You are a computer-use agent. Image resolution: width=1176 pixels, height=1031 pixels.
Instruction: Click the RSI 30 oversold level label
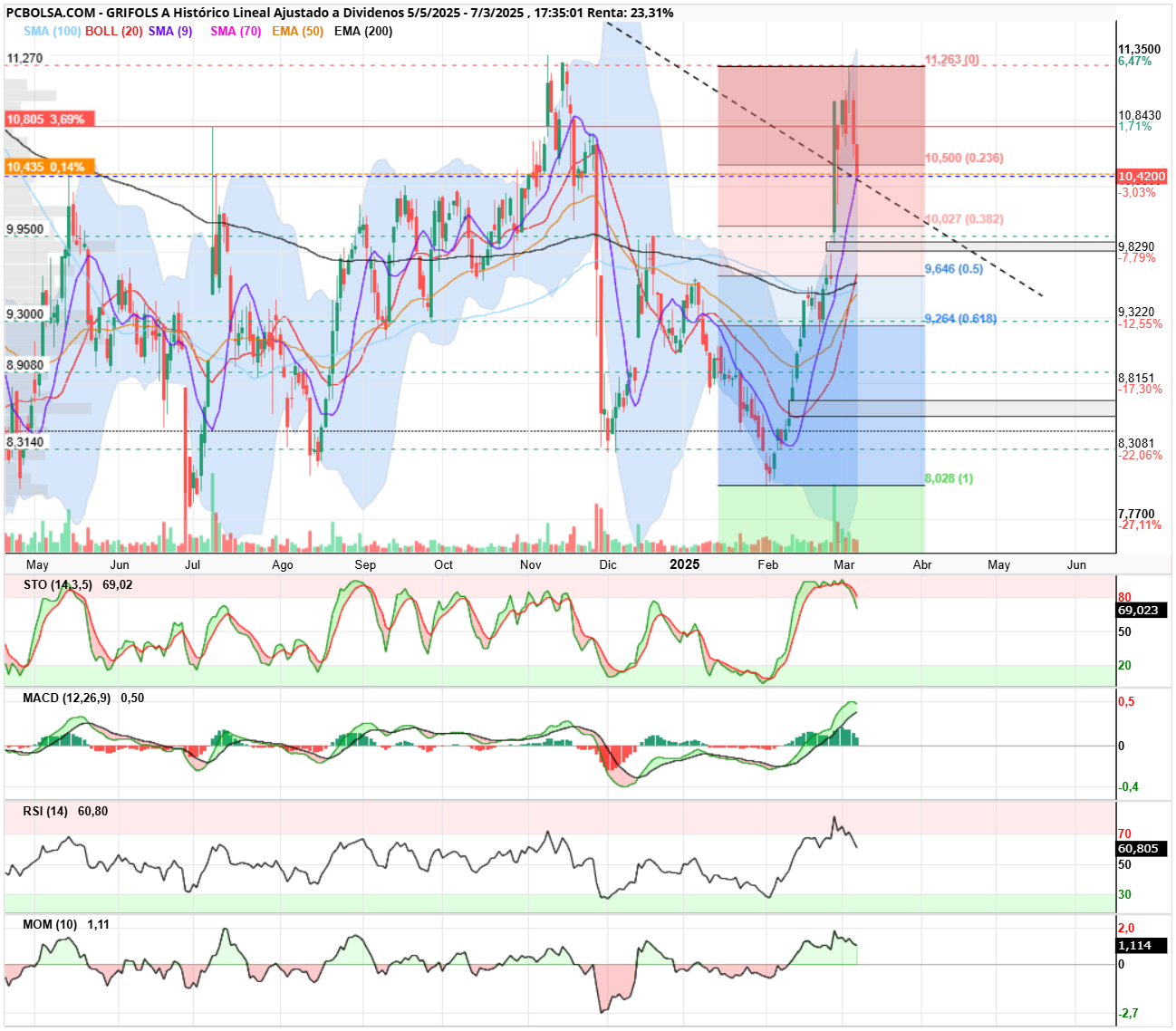[1124, 894]
